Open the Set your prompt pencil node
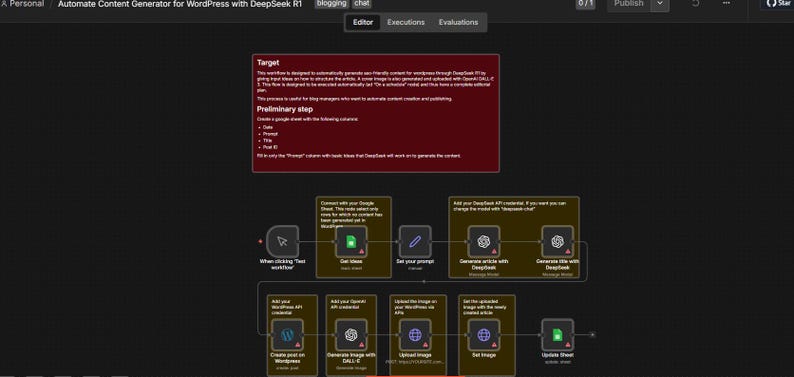 415,241
